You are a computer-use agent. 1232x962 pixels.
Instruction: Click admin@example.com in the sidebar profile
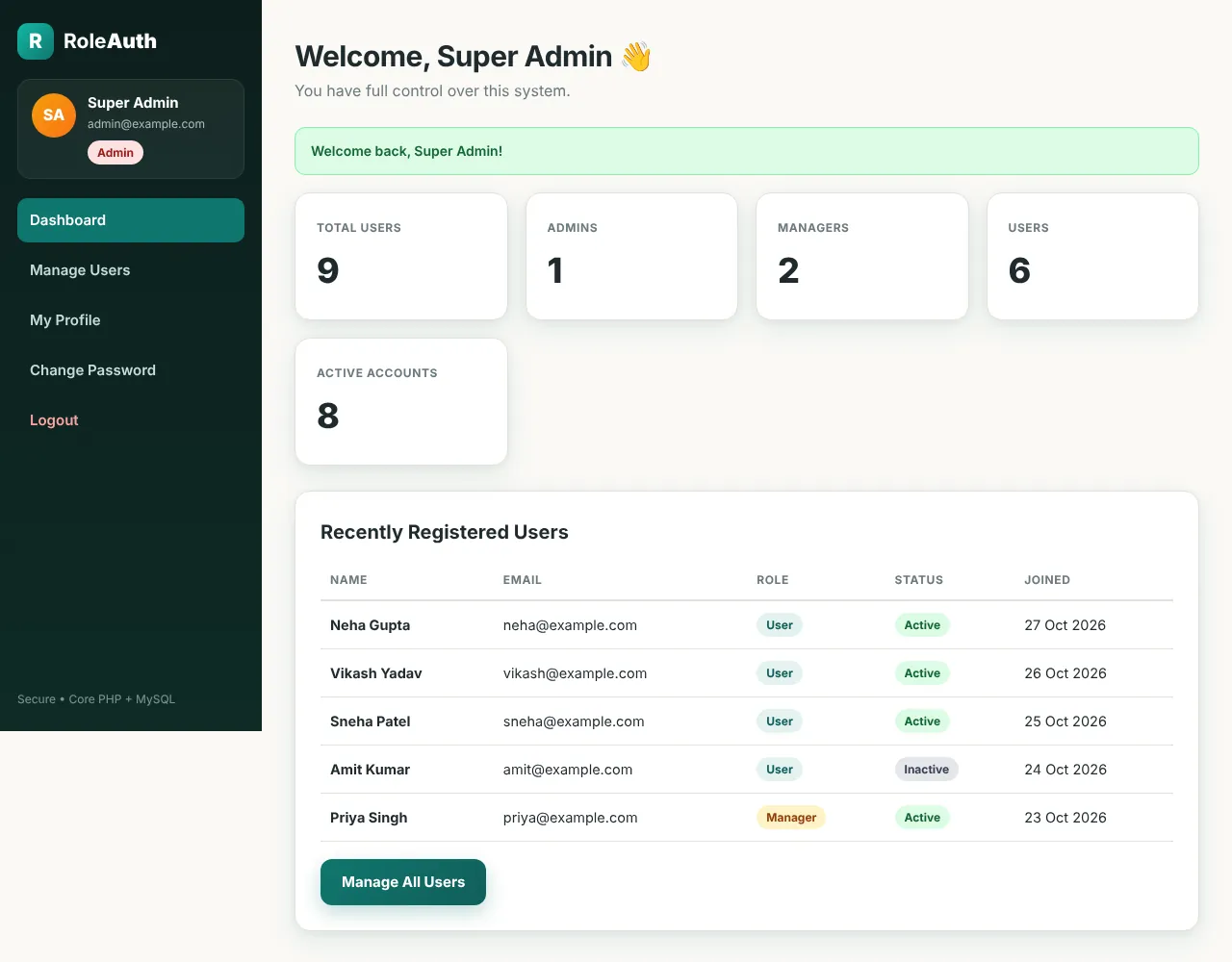(146, 124)
